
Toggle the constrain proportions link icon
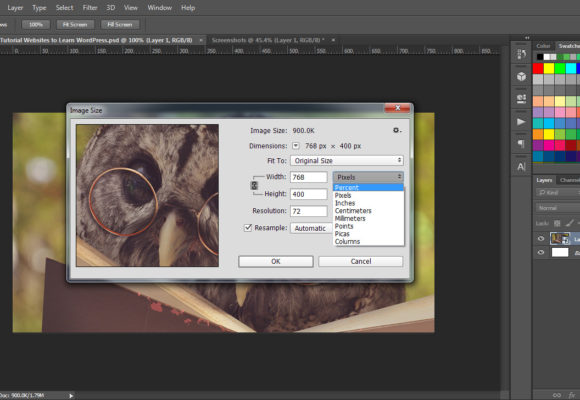tap(254, 185)
